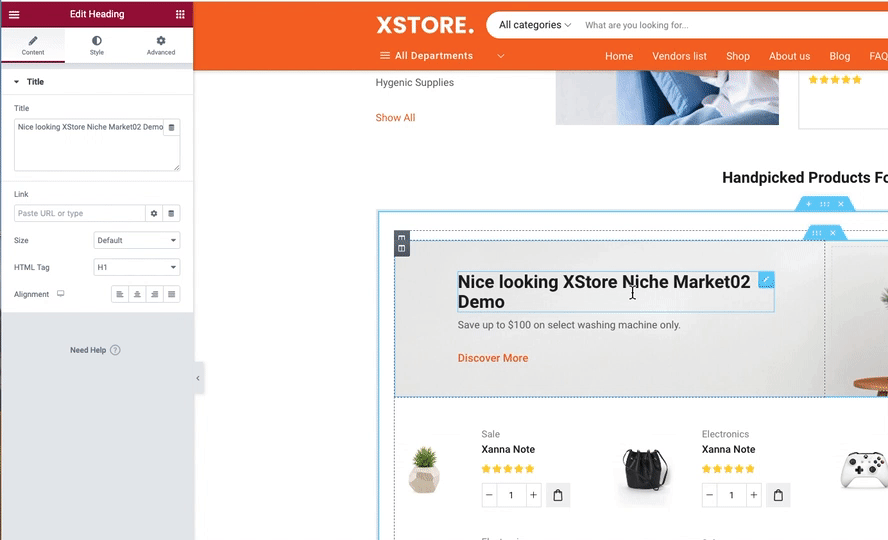Open link options gear icon

154,213
